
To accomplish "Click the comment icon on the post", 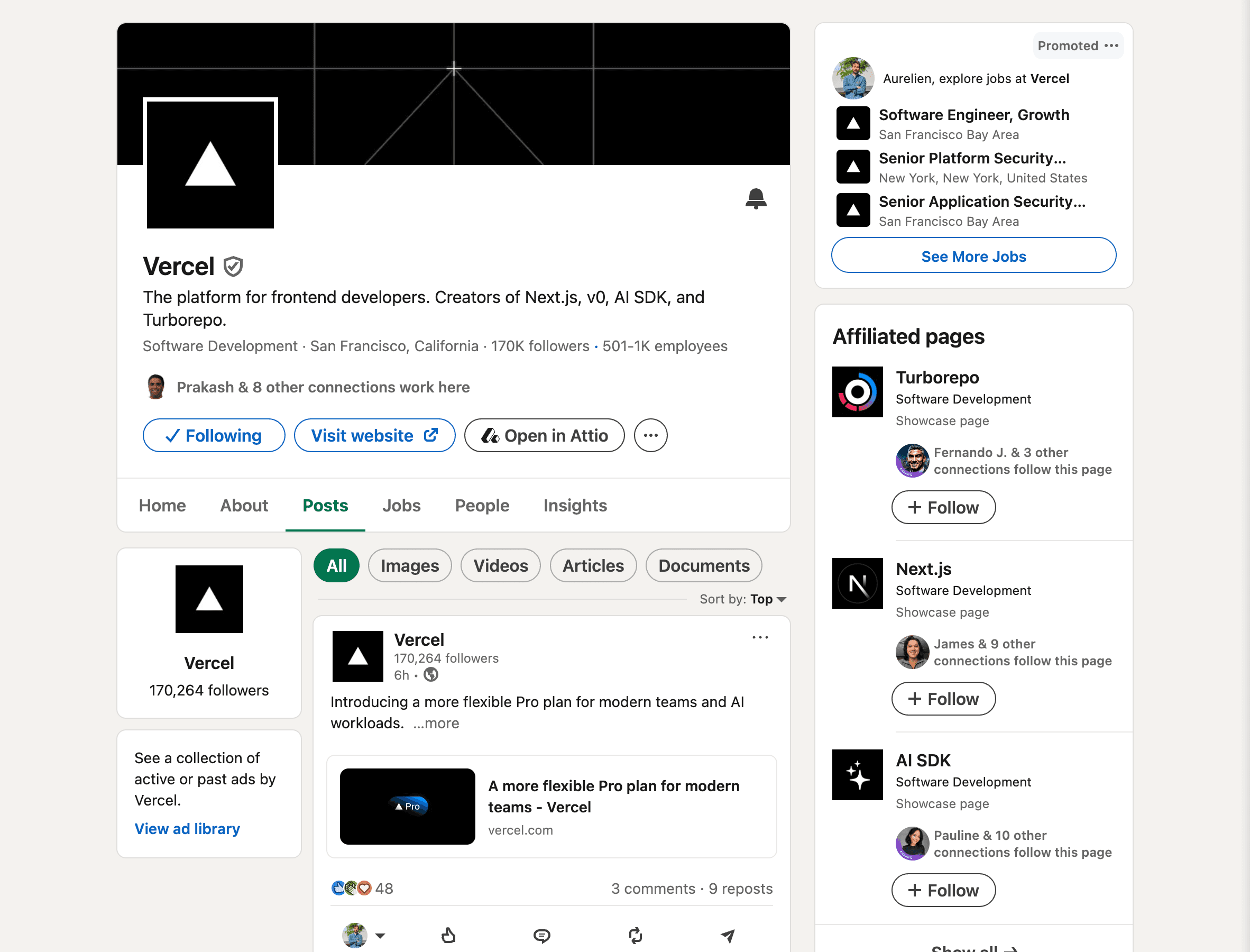I will tap(541, 935).
